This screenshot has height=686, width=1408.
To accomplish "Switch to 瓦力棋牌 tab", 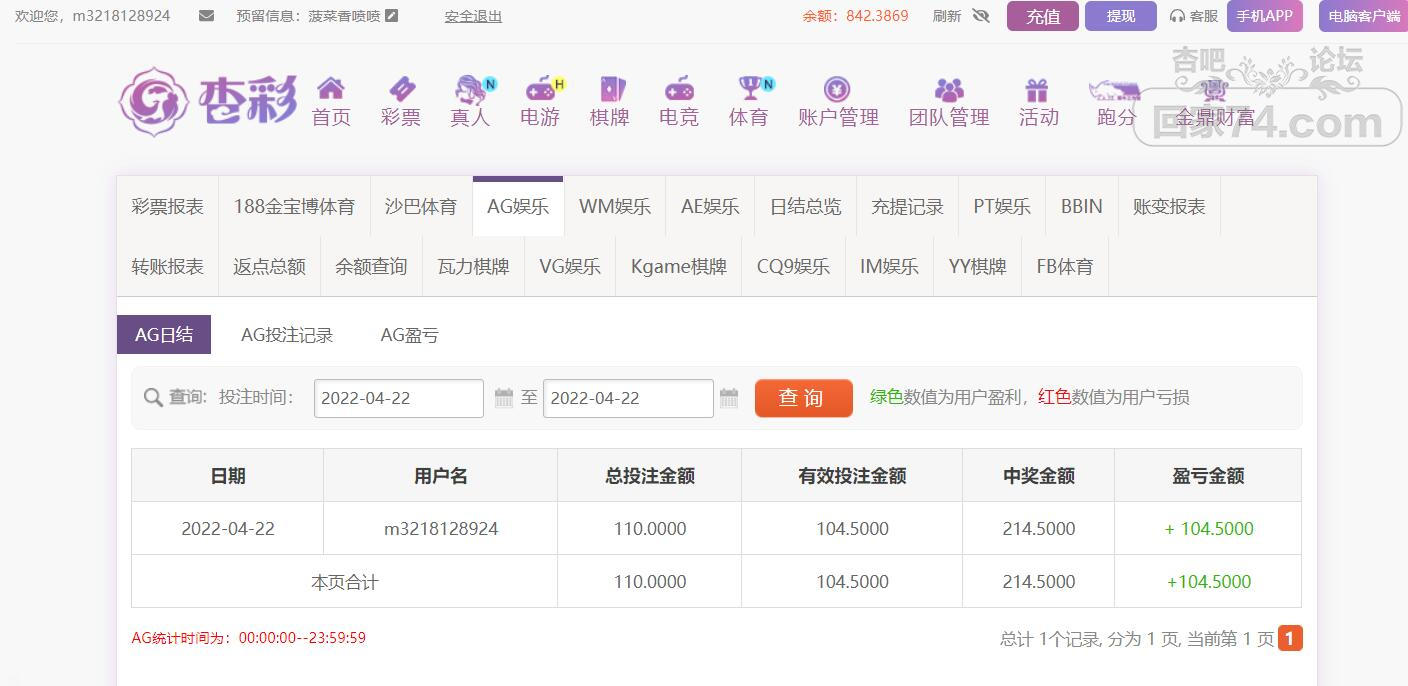I will pos(474,267).
